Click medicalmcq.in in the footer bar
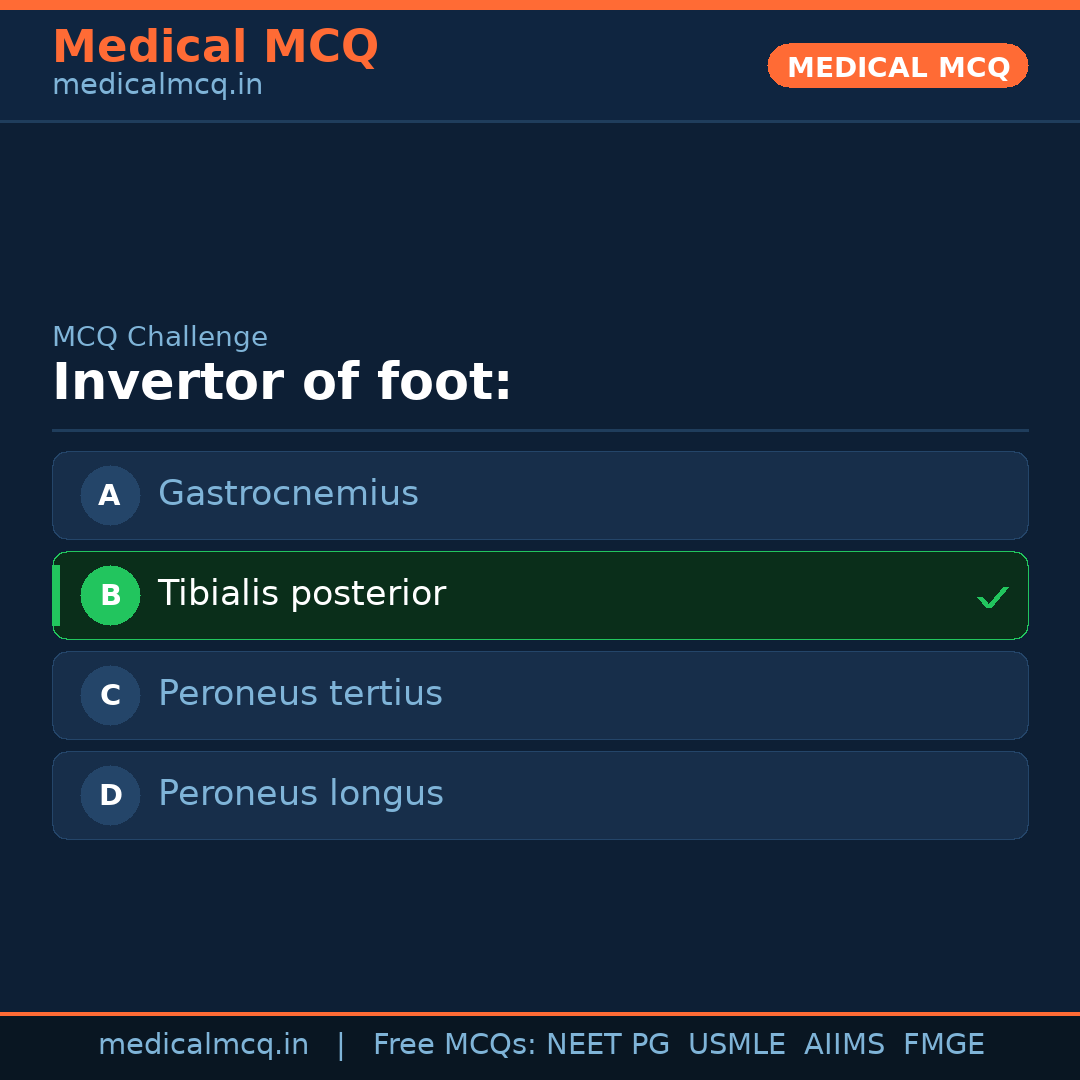This screenshot has height=1080, width=1080. coord(204,1044)
